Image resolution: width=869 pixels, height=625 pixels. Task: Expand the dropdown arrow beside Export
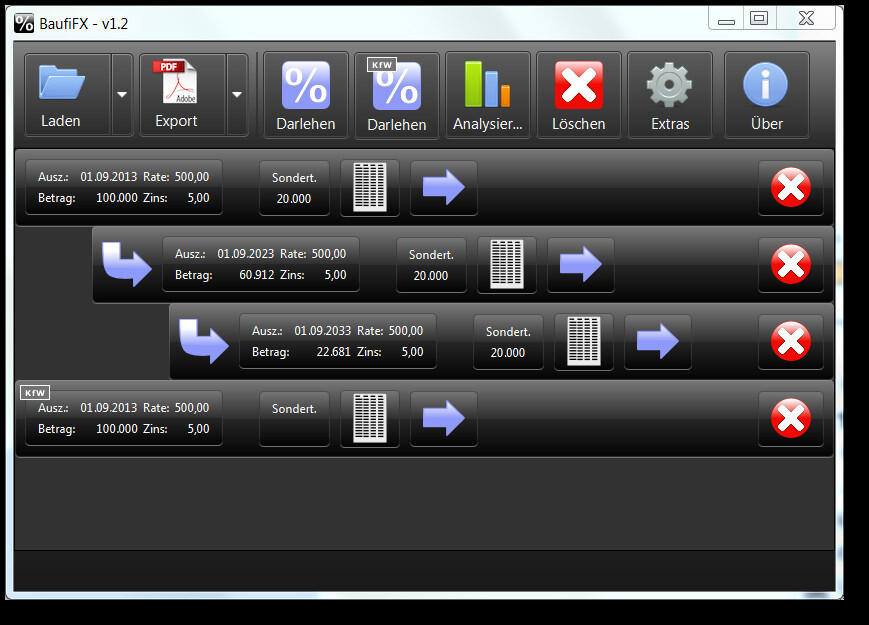coord(237,95)
